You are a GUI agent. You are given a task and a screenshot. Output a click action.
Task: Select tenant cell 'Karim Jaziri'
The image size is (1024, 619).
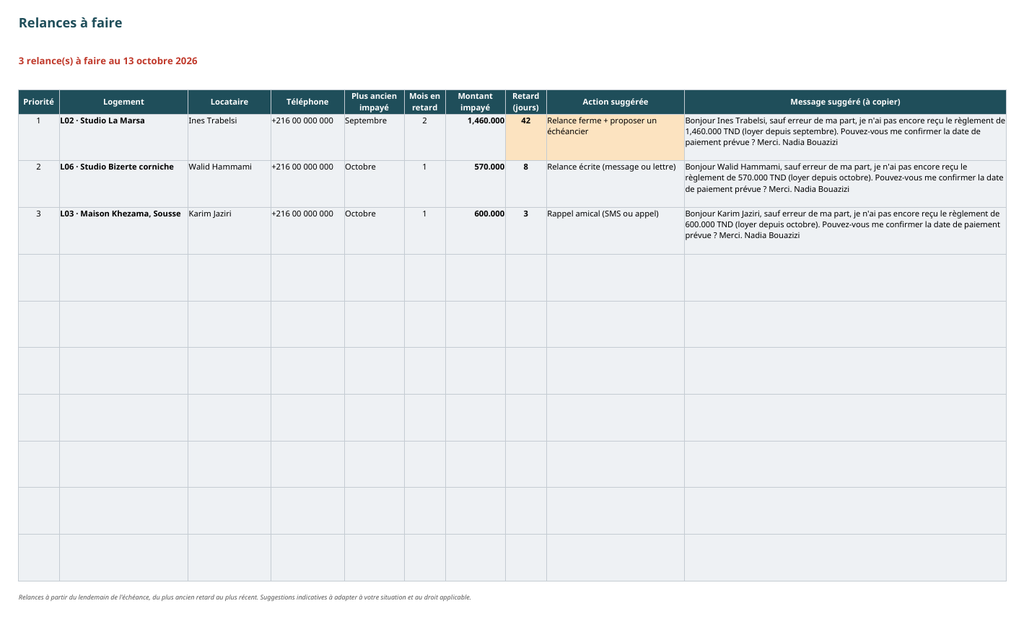[229, 231]
